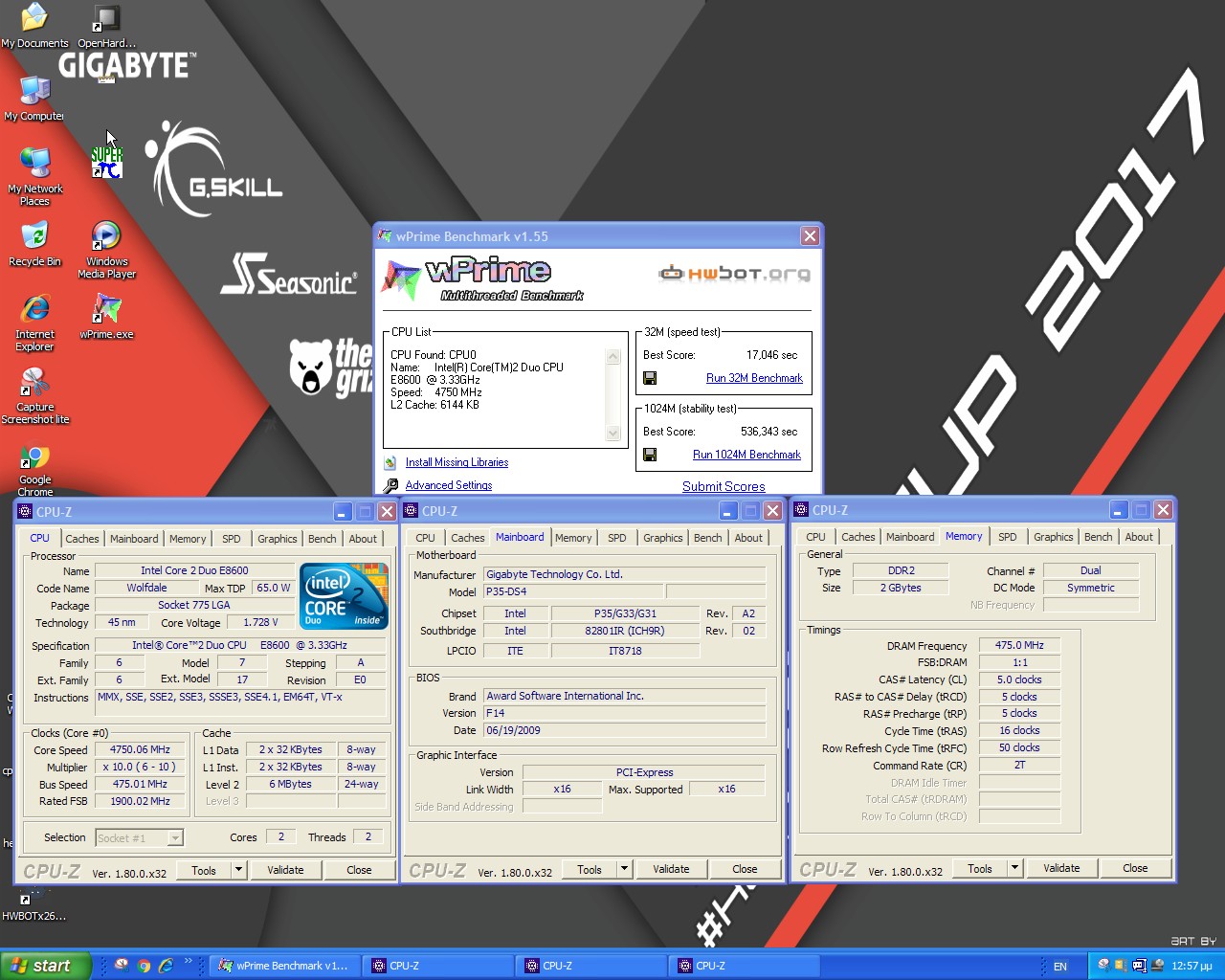Switch to the wPrime Benchmark taskbar button
Screen dimensions: 1225x980
click(x=284, y=966)
